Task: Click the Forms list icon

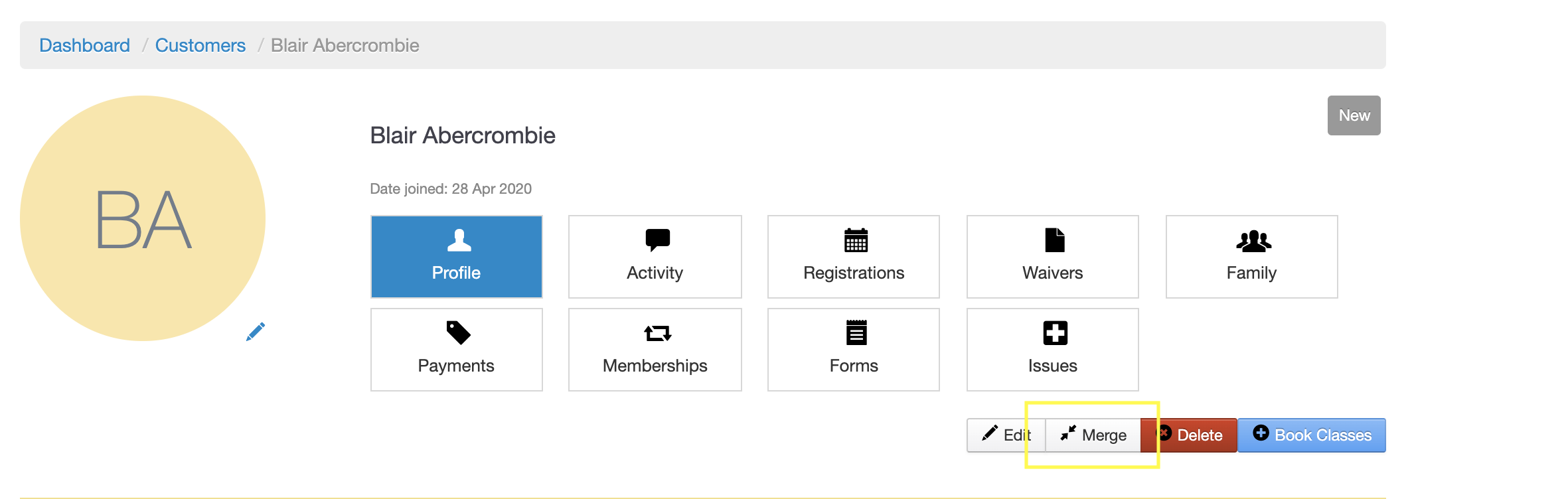Action: click(x=856, y=332)
